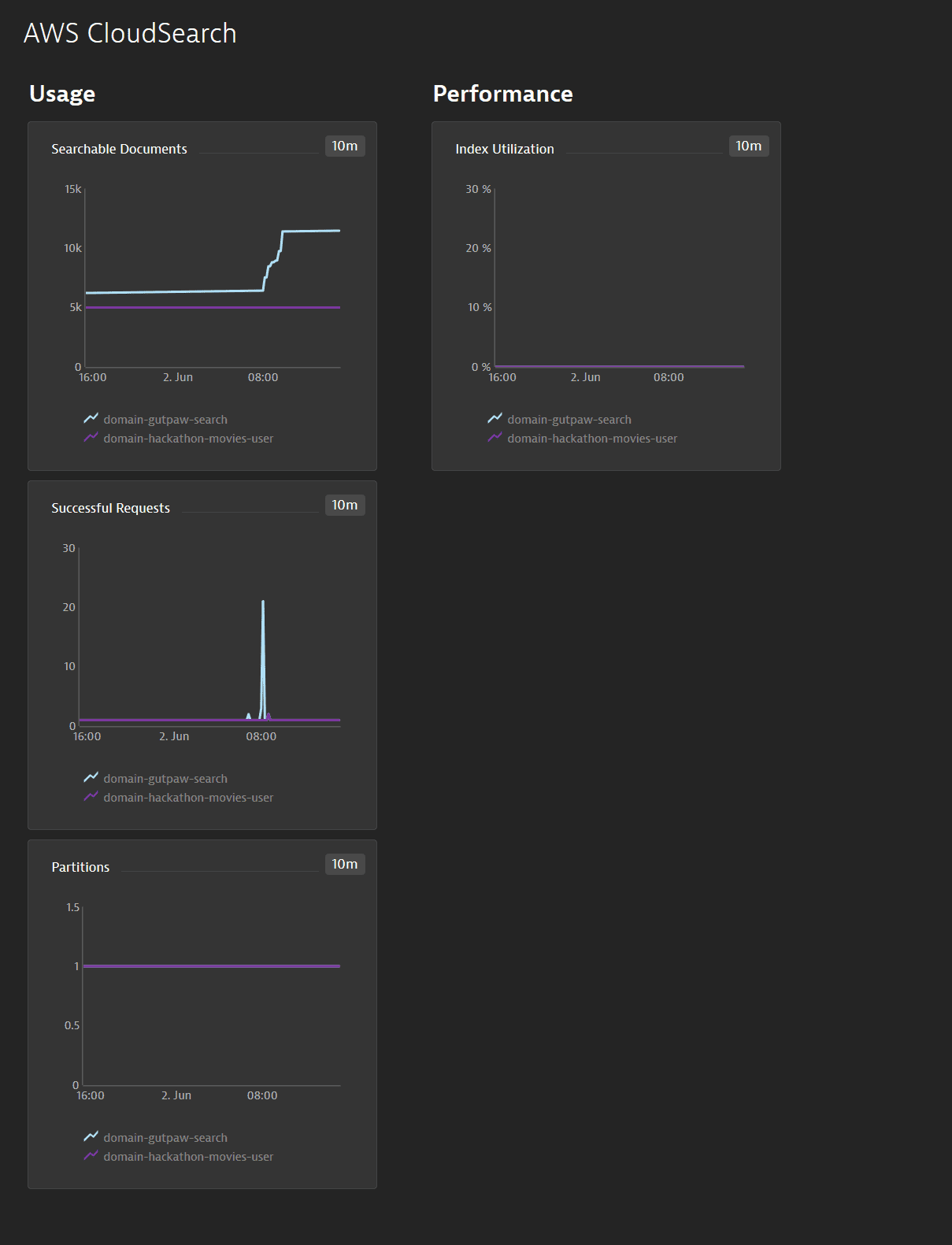The height and width of the screenshot is (1245, 952).
Task: Click the 16:00 time label in Index Utilization
Action: click(502, 377)
